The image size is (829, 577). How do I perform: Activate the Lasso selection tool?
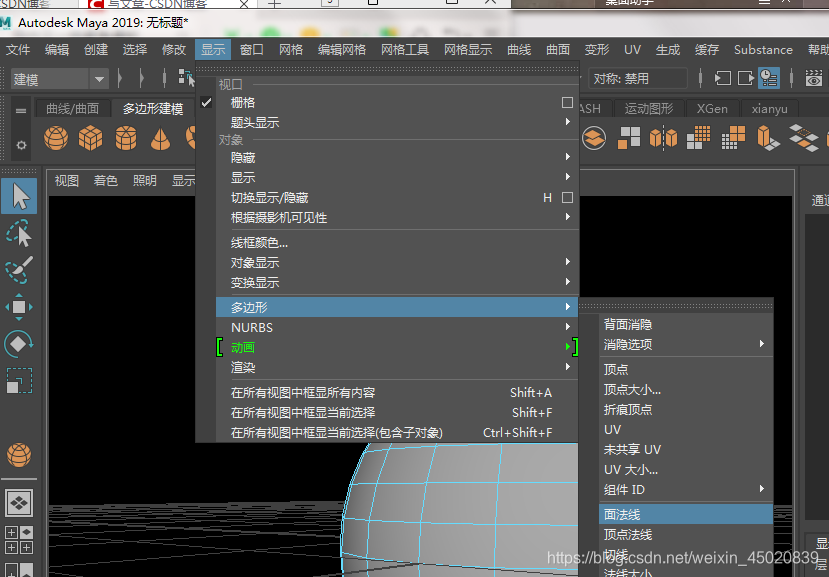pos(19,233)
